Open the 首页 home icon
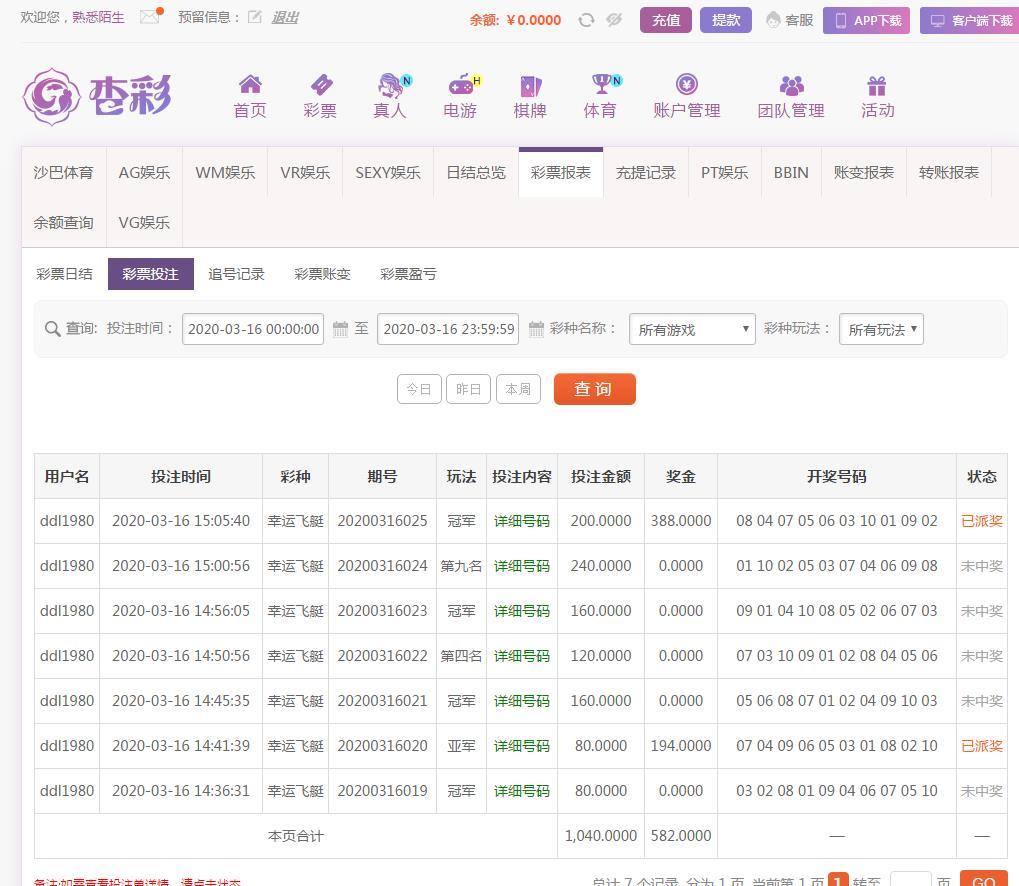Viewport: 1019px width, 886px height. 250,85
